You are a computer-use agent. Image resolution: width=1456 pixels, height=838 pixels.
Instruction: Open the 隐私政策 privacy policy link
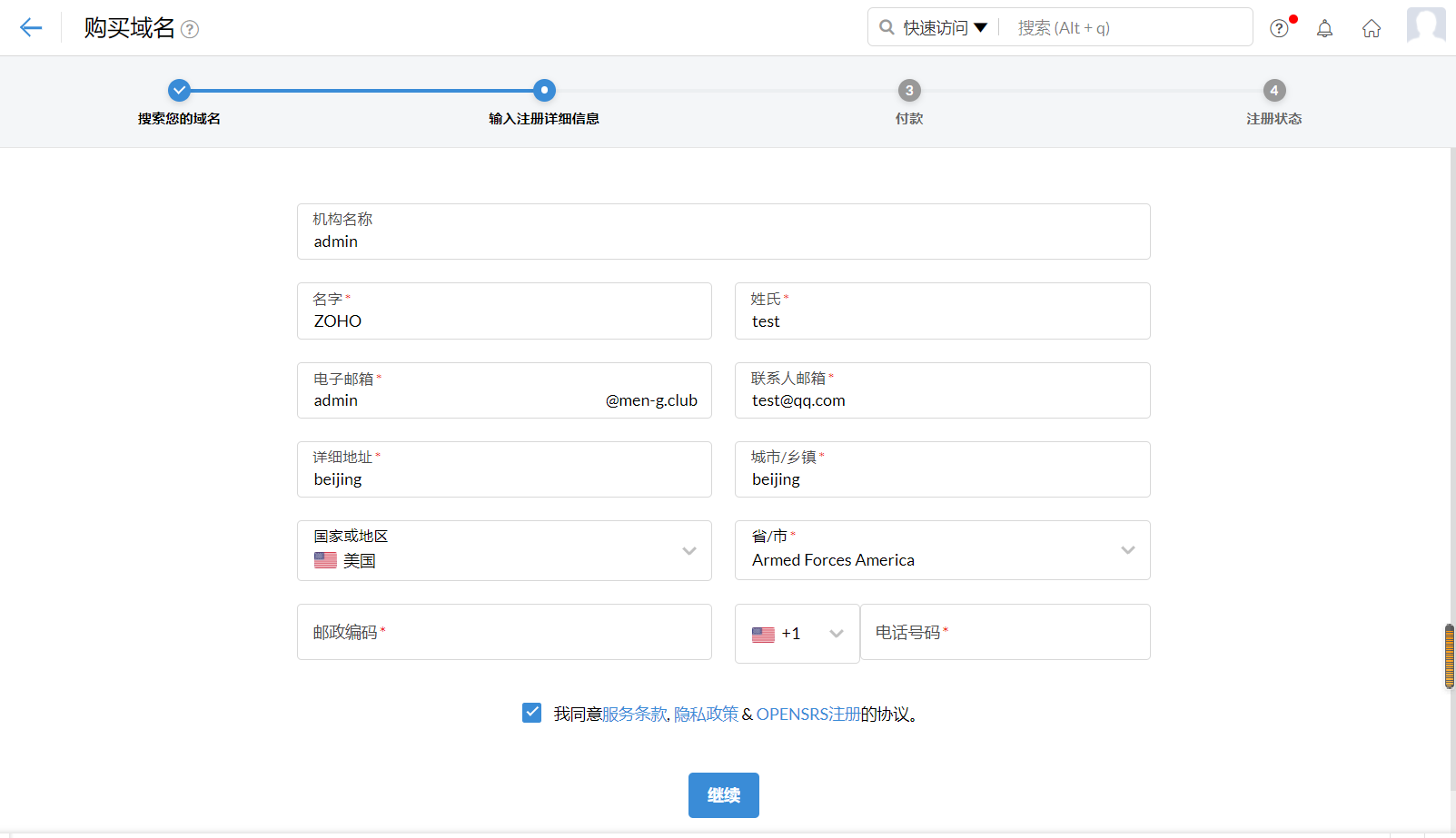[x=706, y=715]
